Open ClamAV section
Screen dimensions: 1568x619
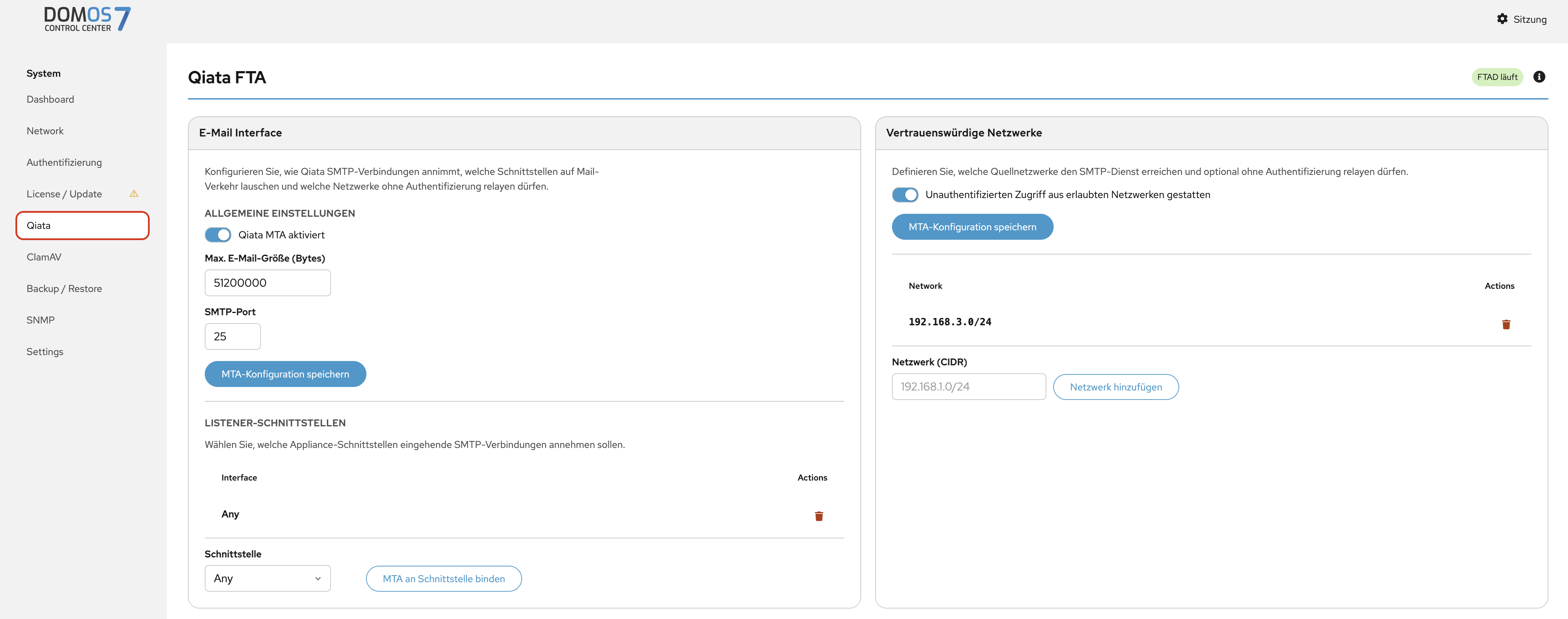coord(44,257)
